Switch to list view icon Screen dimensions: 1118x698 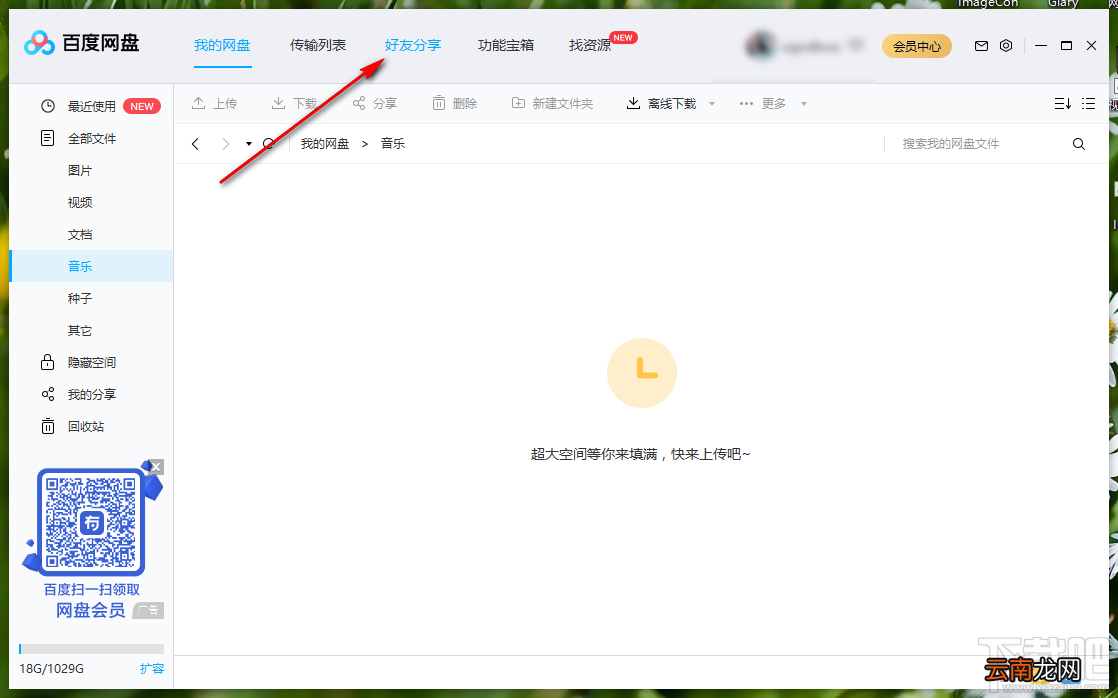[1088, 103]
